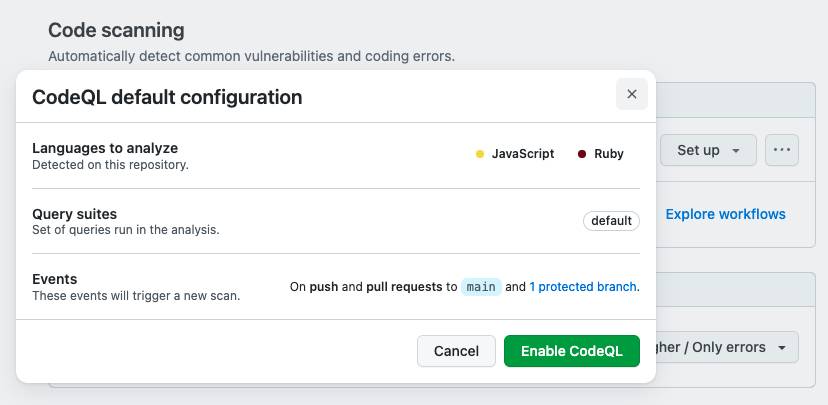Image resolution: width=828 pixels, height=405 pixels.
Task: Cancel the CodeQL configuration dialog
Action: (x=456, y=351)
